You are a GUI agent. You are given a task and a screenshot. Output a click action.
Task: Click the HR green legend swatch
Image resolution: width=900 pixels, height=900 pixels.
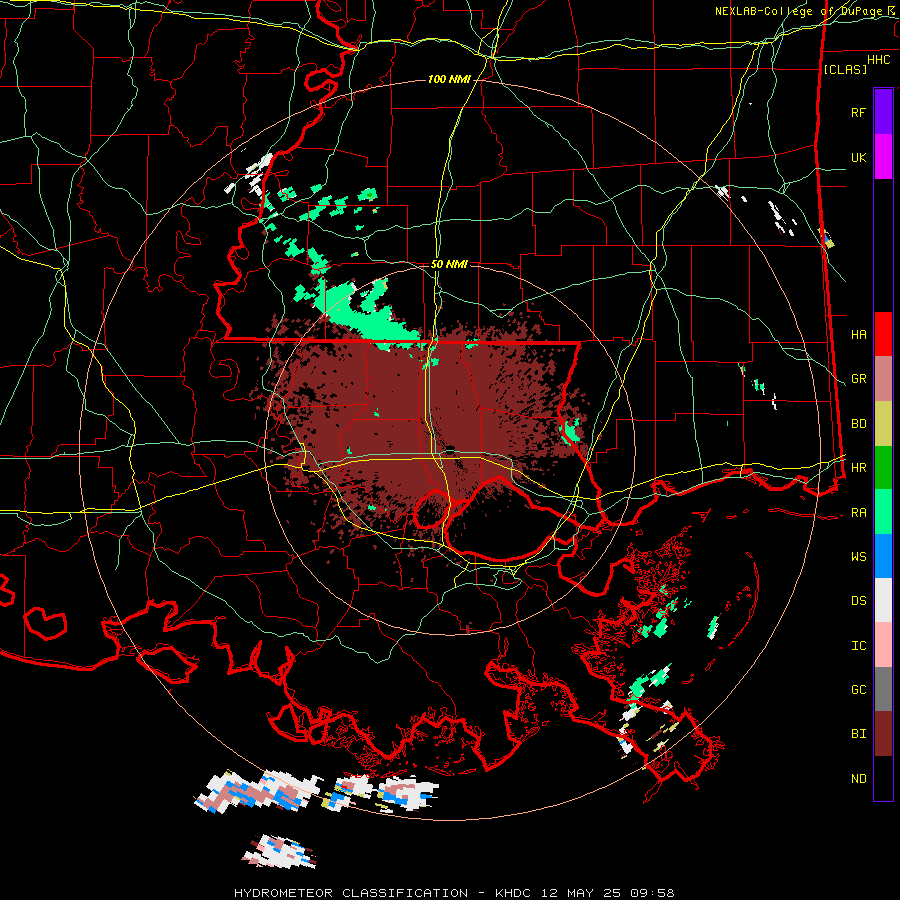(883, 468)
